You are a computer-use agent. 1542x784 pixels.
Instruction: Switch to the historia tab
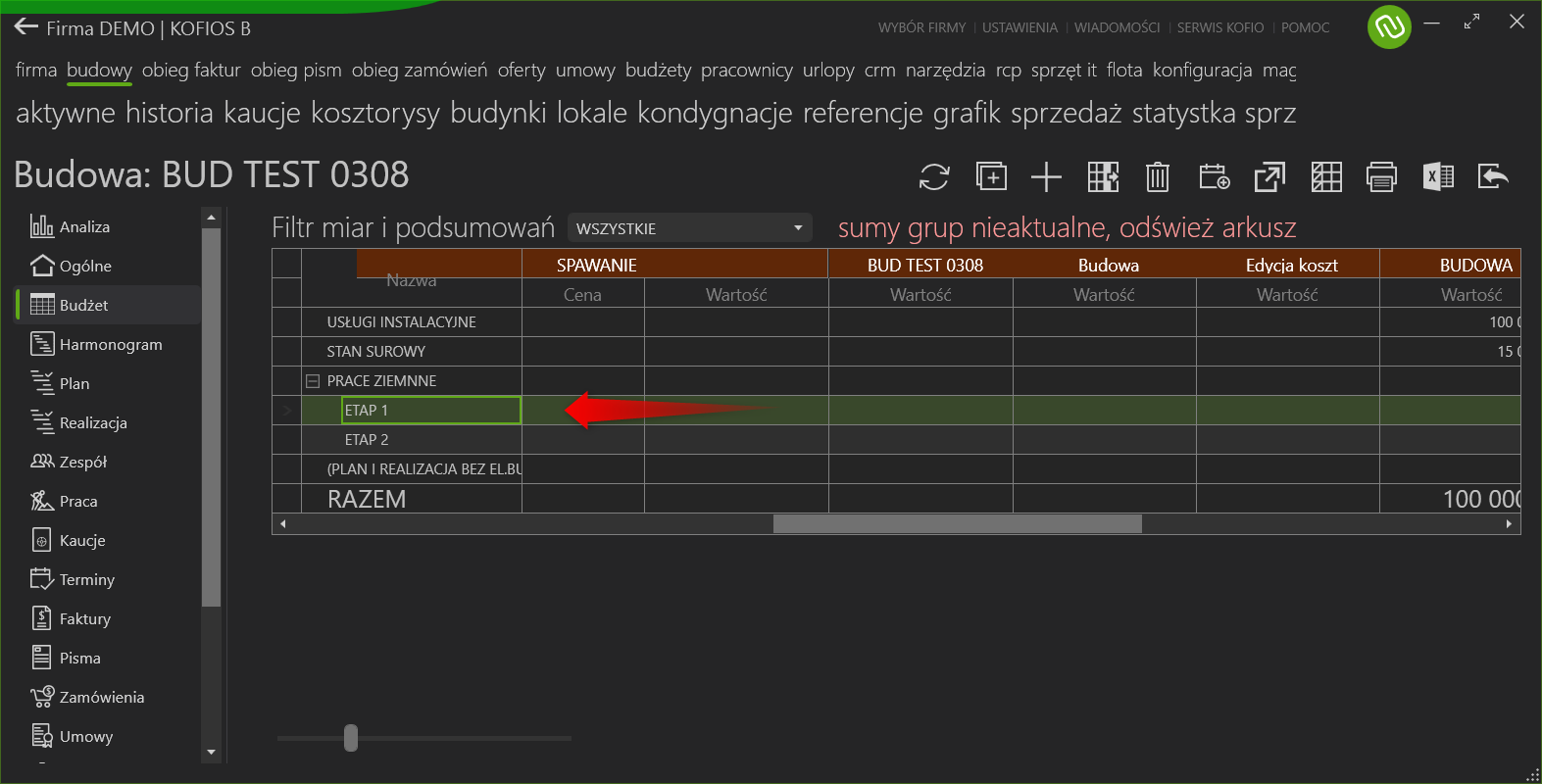[170, 113]
